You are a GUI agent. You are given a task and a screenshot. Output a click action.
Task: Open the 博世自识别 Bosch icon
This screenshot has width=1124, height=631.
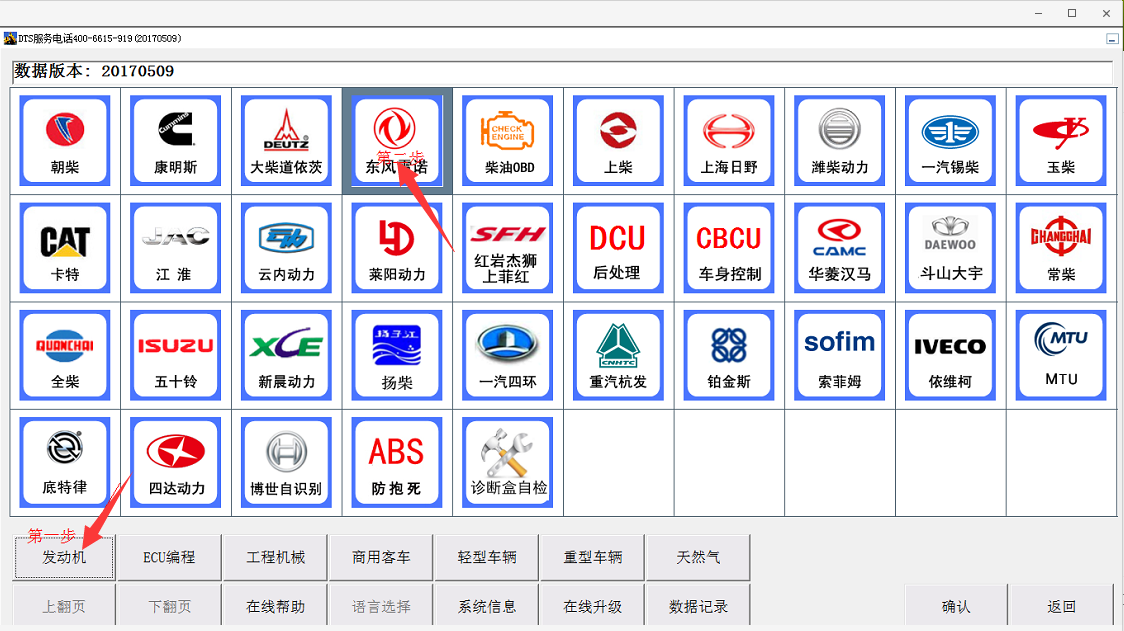286,462
